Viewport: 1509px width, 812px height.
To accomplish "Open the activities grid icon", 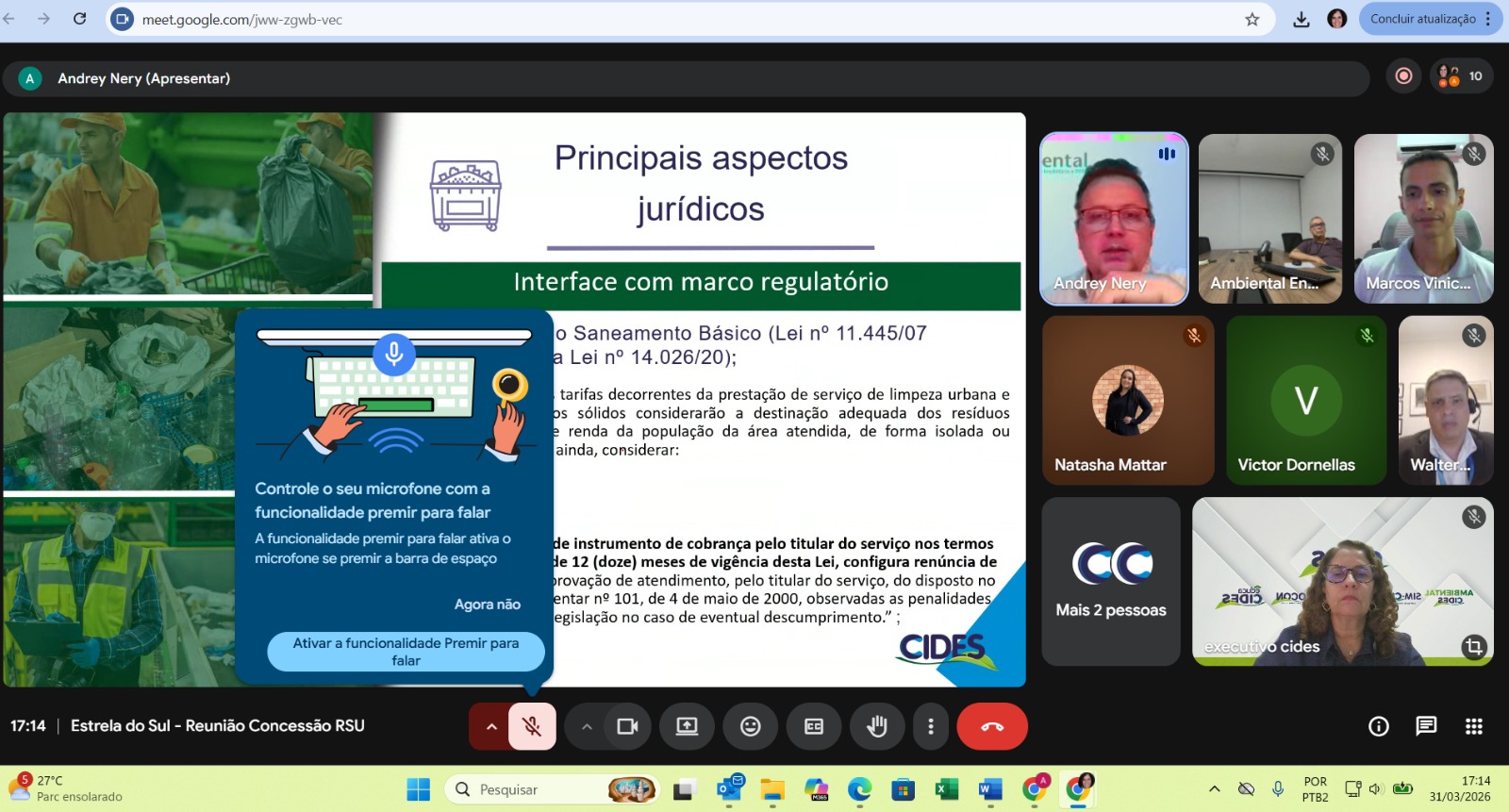I will [1474, 726].
